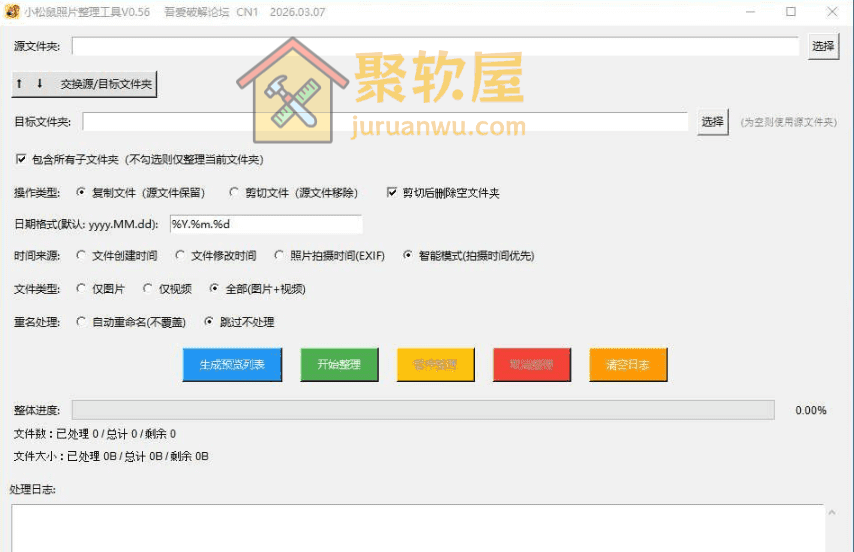Click the target folder path field
The image size is (854, 552).
(x=385, y=121)
